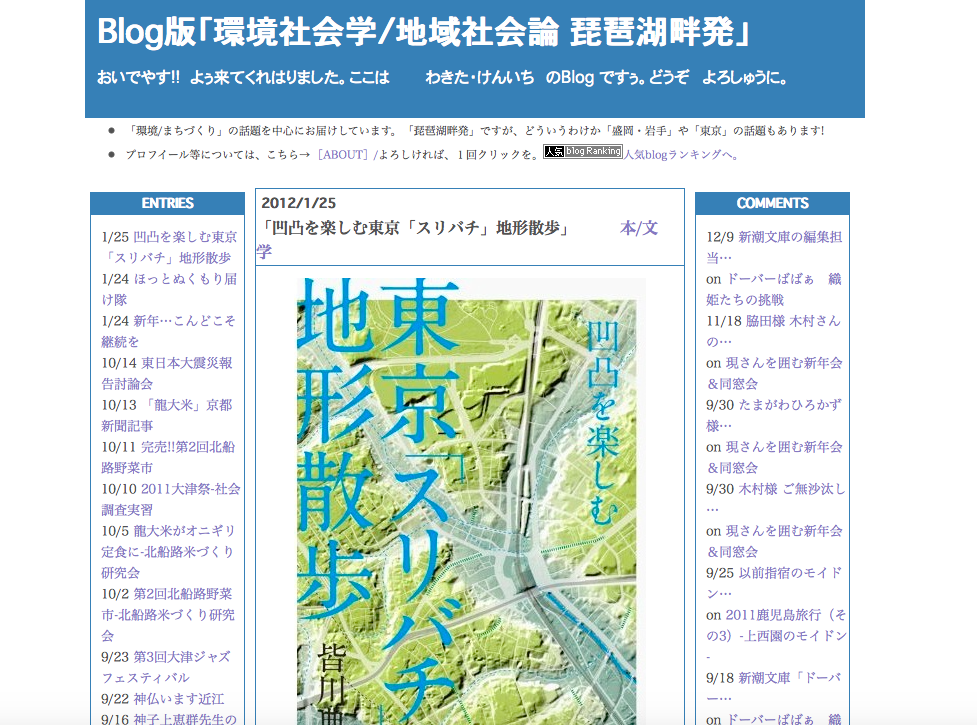Click the blog Ranking banner icon
This screenshot has height=725, width=977.
point(583,151)
